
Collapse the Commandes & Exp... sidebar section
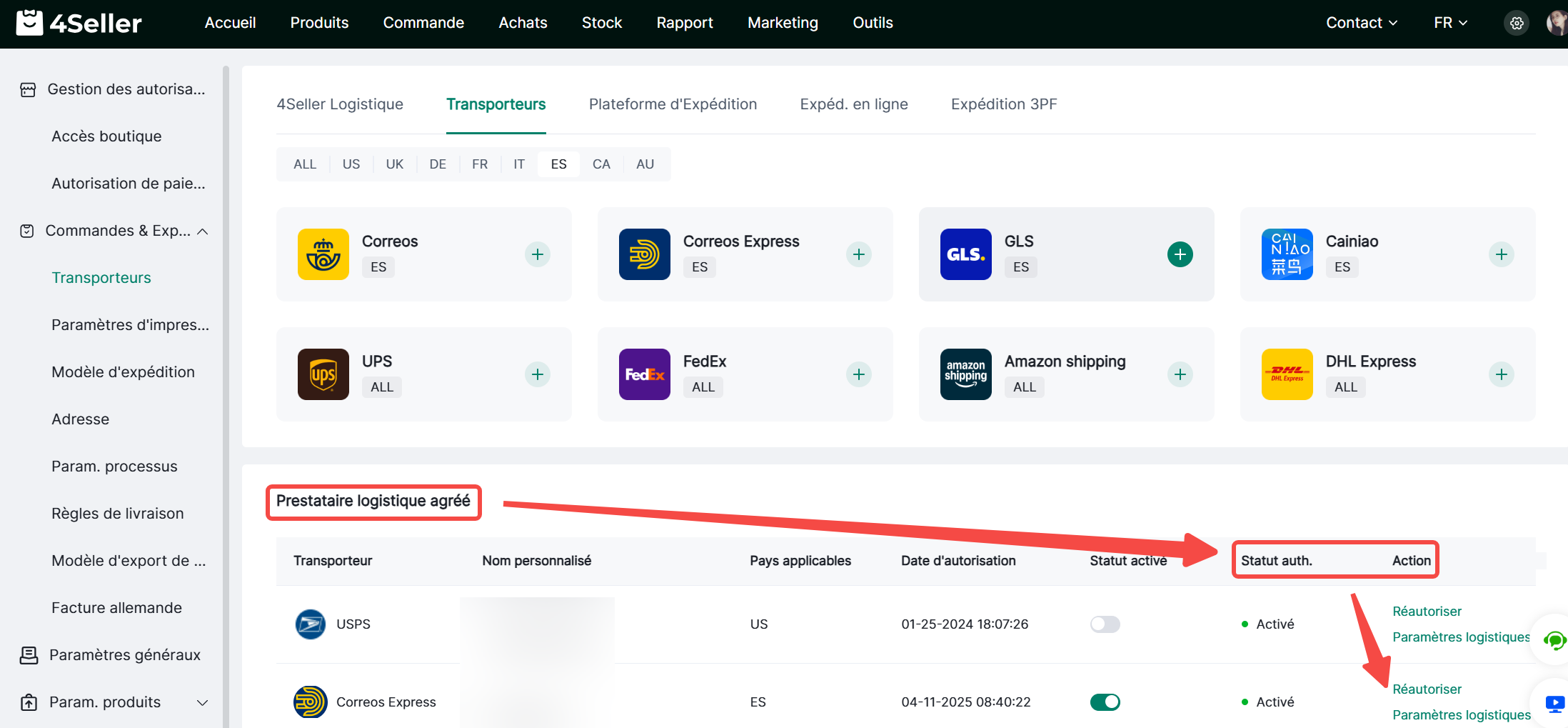click(x=203, y=231)
